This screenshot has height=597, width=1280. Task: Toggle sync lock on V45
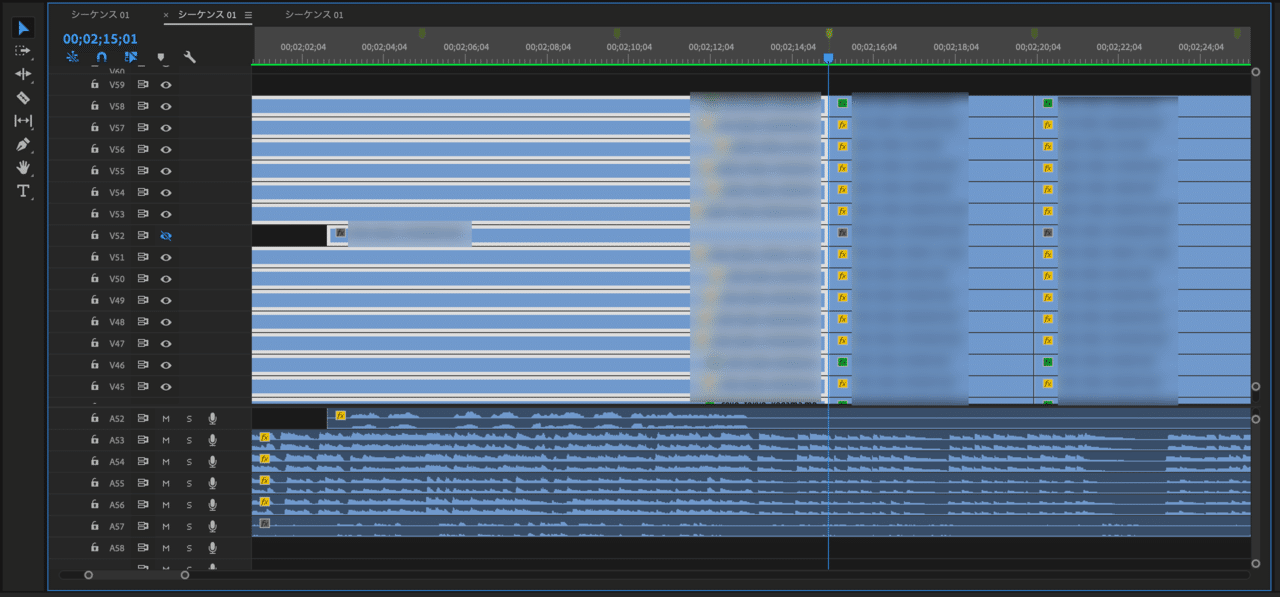[x=143, y=386]
